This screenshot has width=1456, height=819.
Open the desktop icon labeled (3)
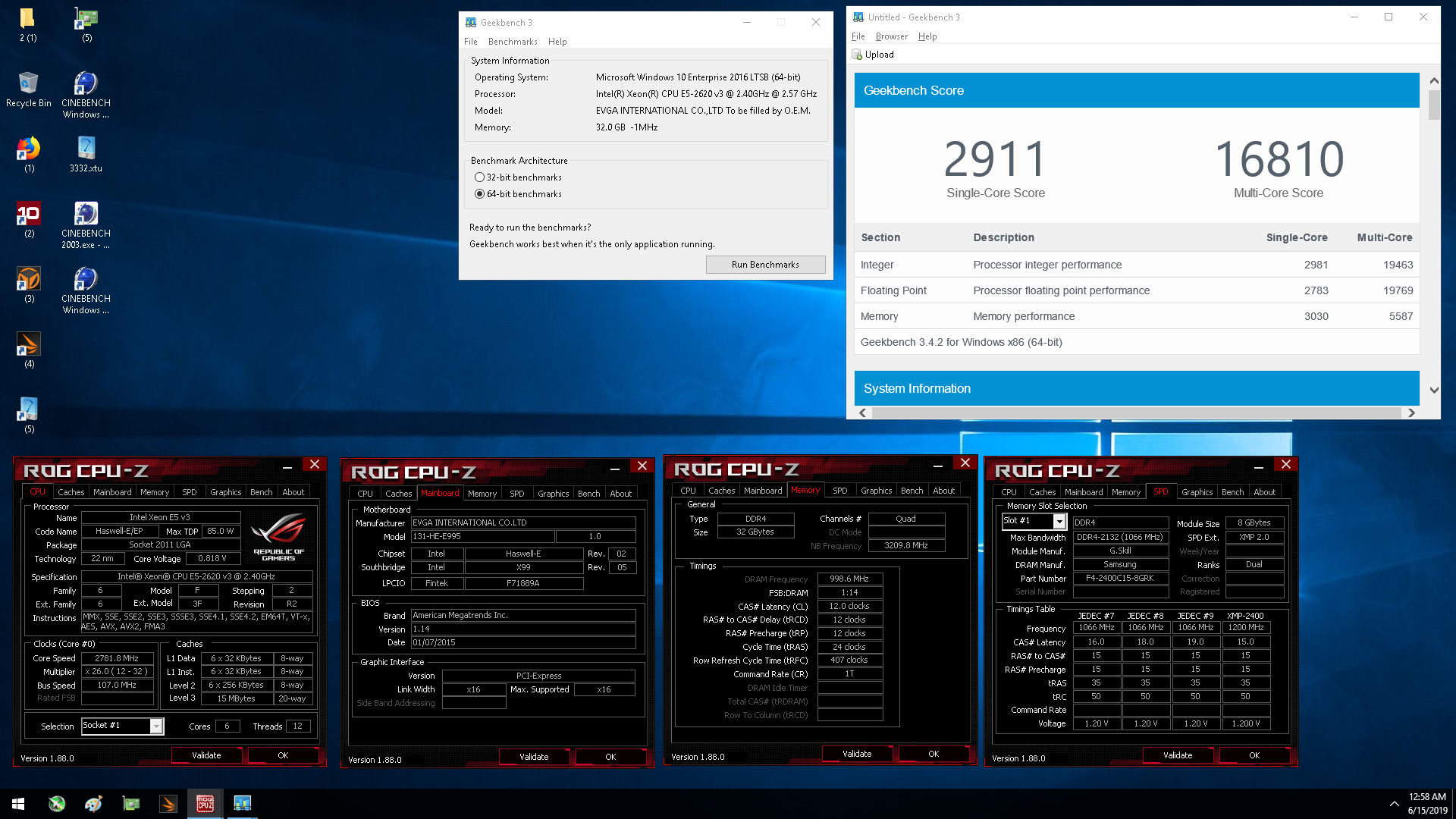point(29,285)
